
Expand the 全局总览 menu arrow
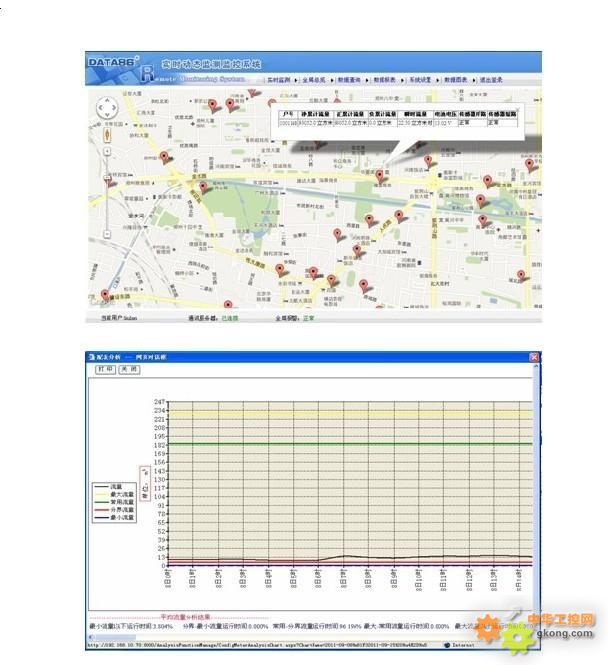[330, 79]
